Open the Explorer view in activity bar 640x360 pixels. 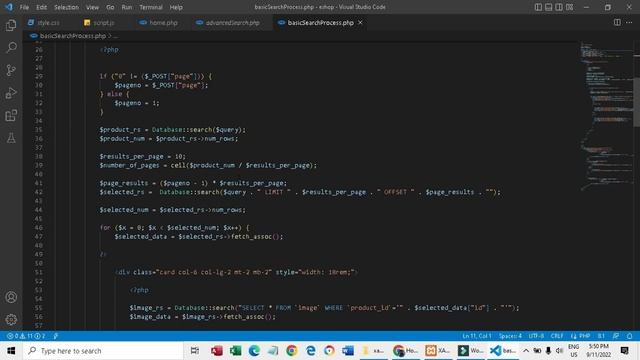11,25
